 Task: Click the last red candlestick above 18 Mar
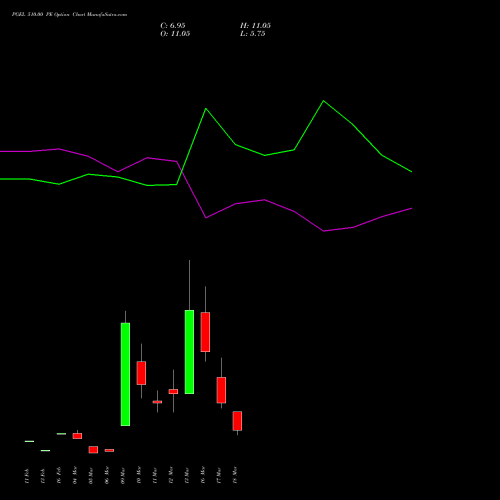coord(237,421)
